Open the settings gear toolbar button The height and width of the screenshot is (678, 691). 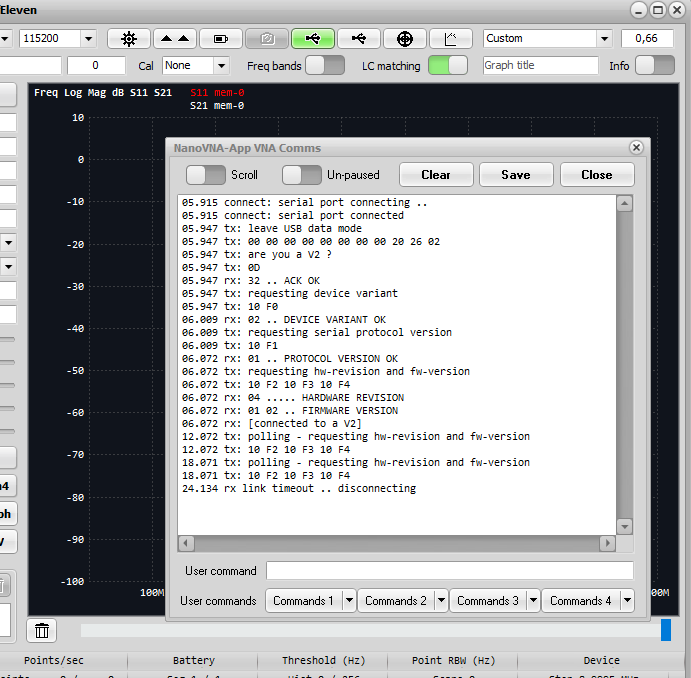129,39
